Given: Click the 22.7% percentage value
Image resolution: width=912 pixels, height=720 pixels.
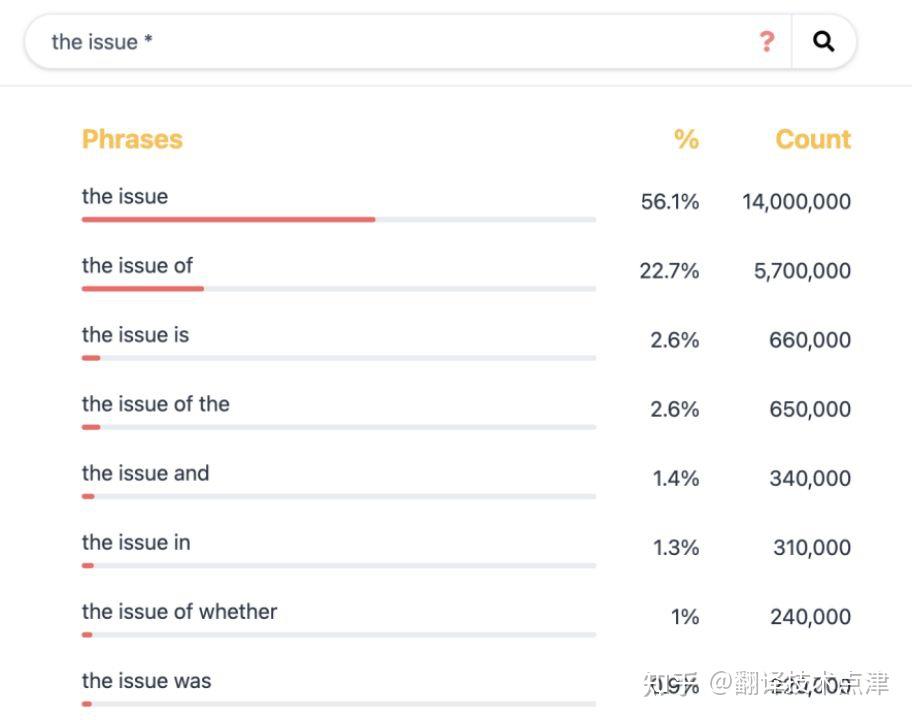Looking at the screenshot, I should coord(669,271).
